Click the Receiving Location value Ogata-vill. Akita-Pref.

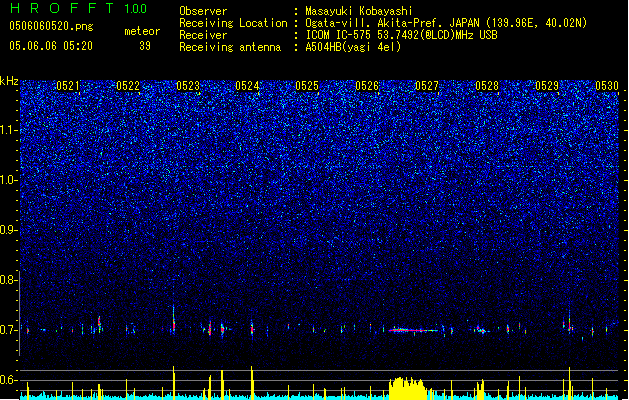(x=375, y=23)
